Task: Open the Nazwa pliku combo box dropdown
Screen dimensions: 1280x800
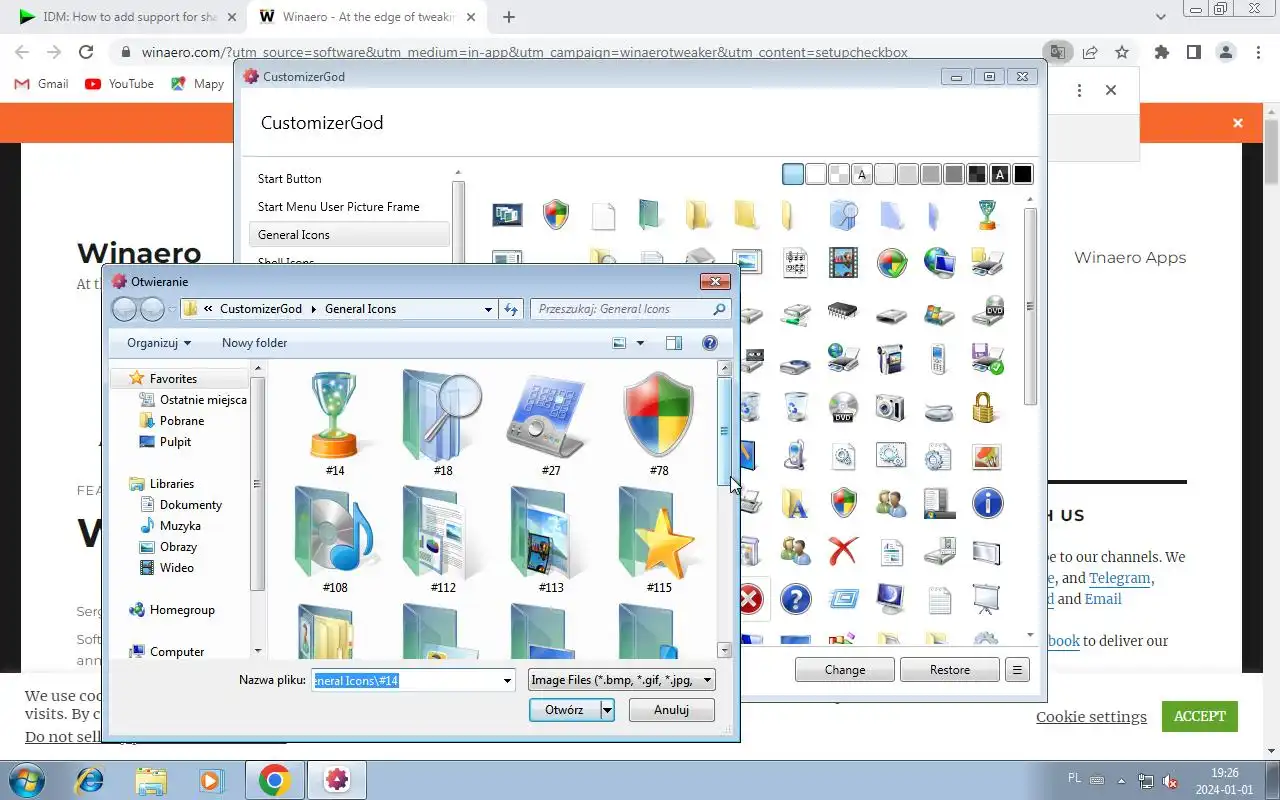Action: click(x=507, y=681)
